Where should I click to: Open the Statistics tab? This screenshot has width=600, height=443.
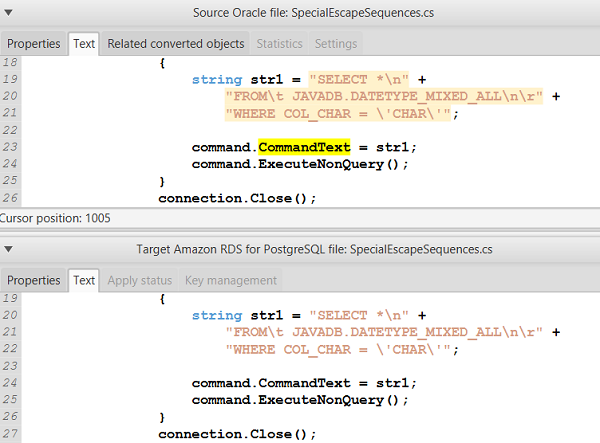point(279,44)
